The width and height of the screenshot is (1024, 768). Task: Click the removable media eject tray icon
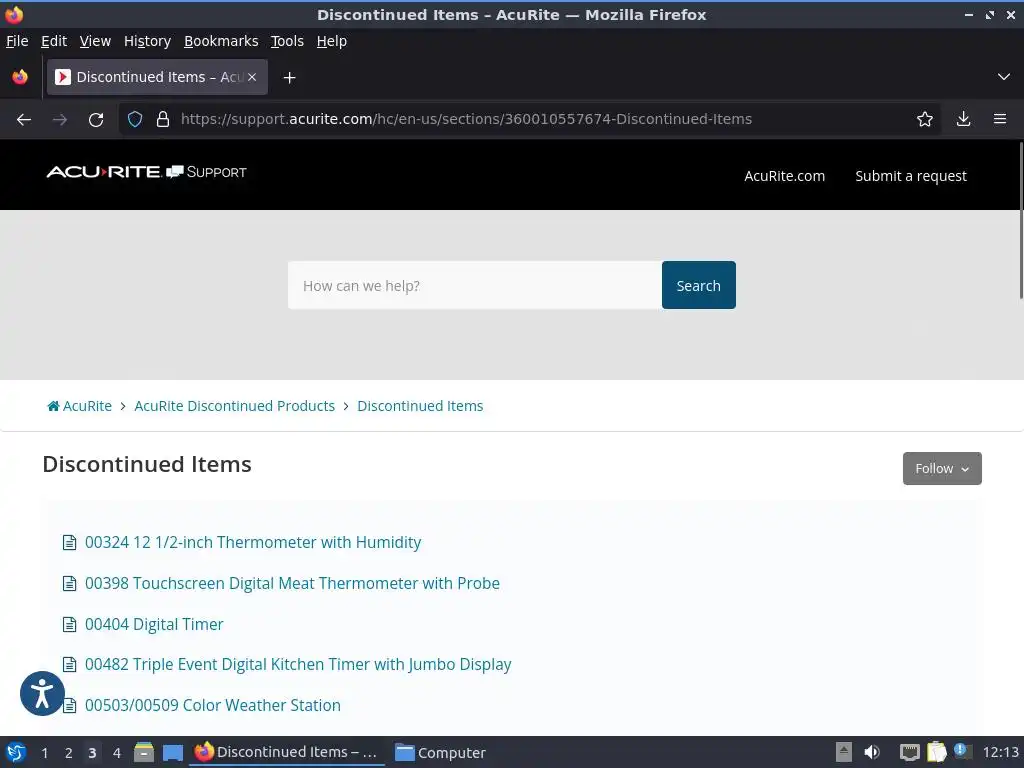coord(844,752)
